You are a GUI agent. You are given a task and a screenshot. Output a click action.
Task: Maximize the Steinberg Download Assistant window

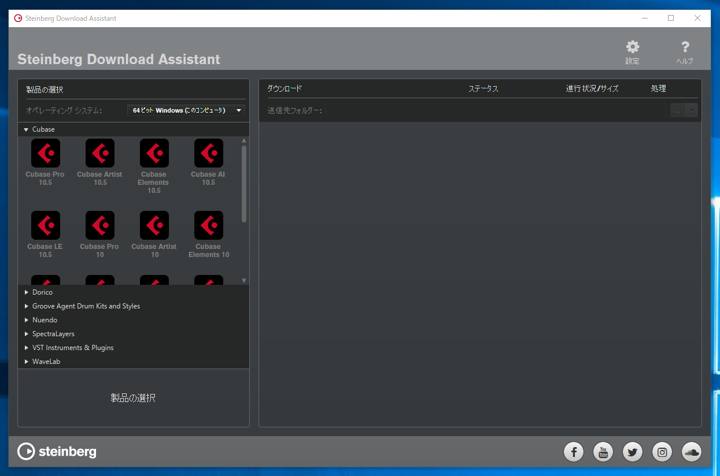pyautogui.click(x=671, y=18)
